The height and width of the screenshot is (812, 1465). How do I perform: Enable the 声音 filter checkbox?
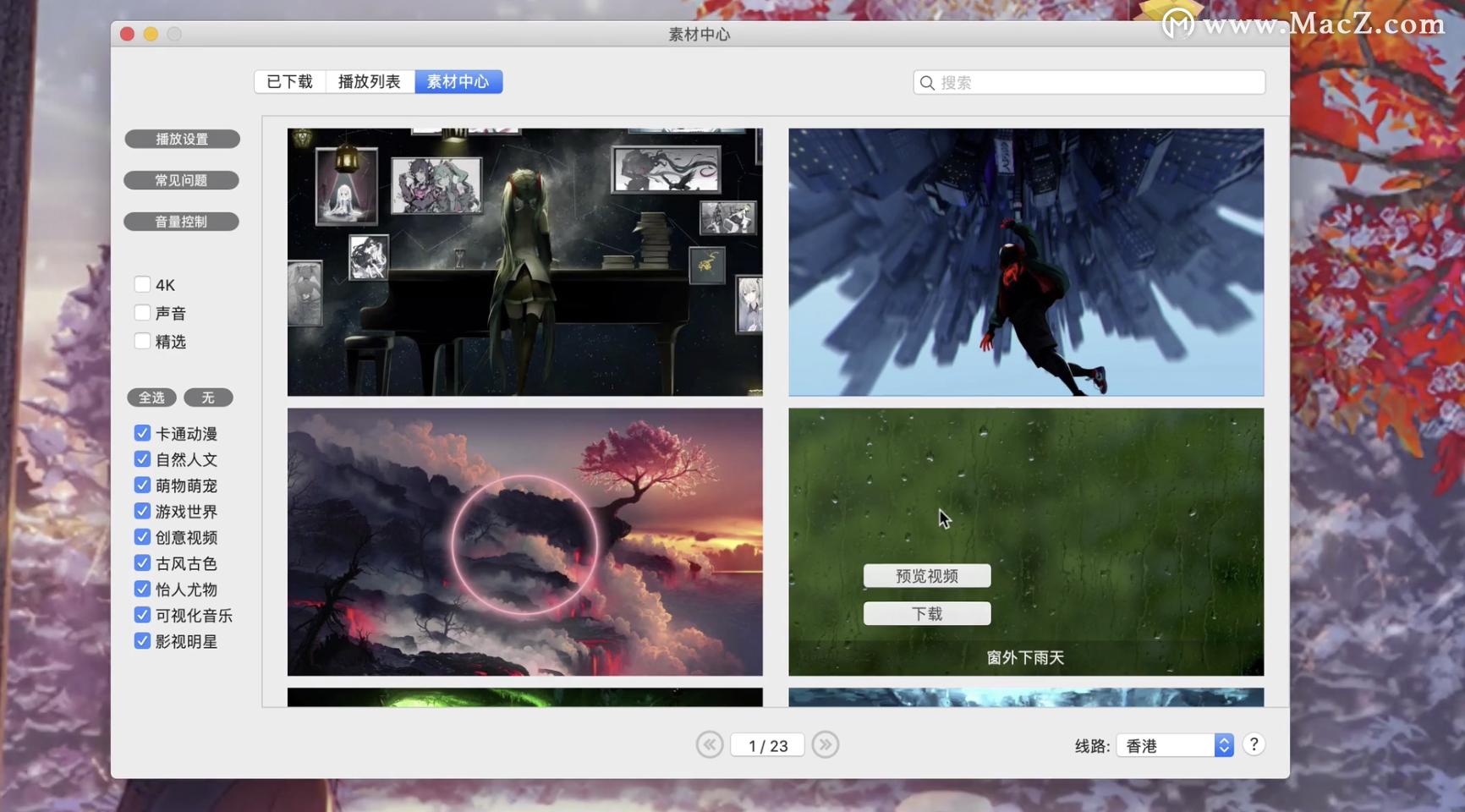click(x=142, y=313)
